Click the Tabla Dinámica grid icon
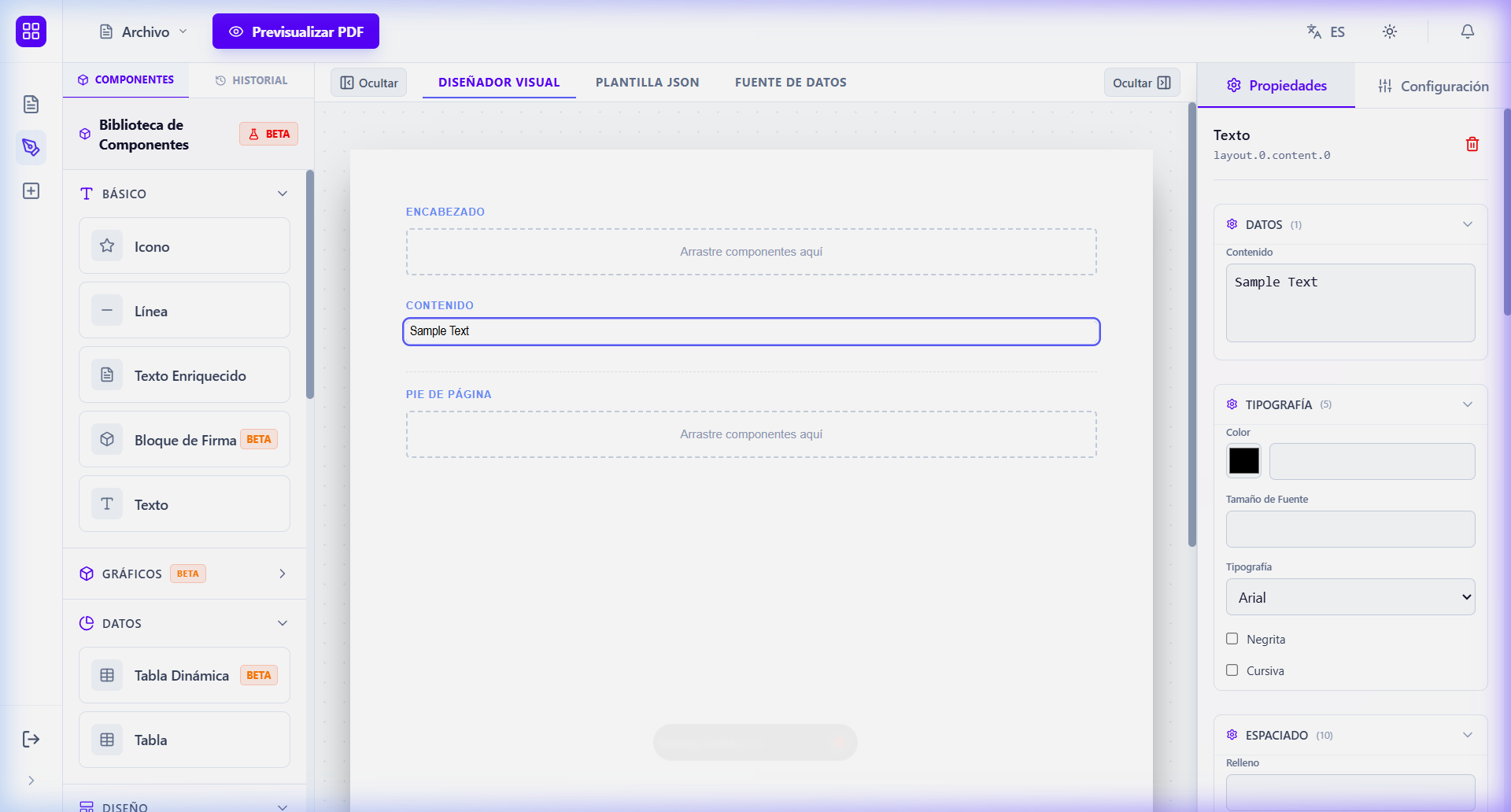The image size is (1511, 812). point(107,675)
